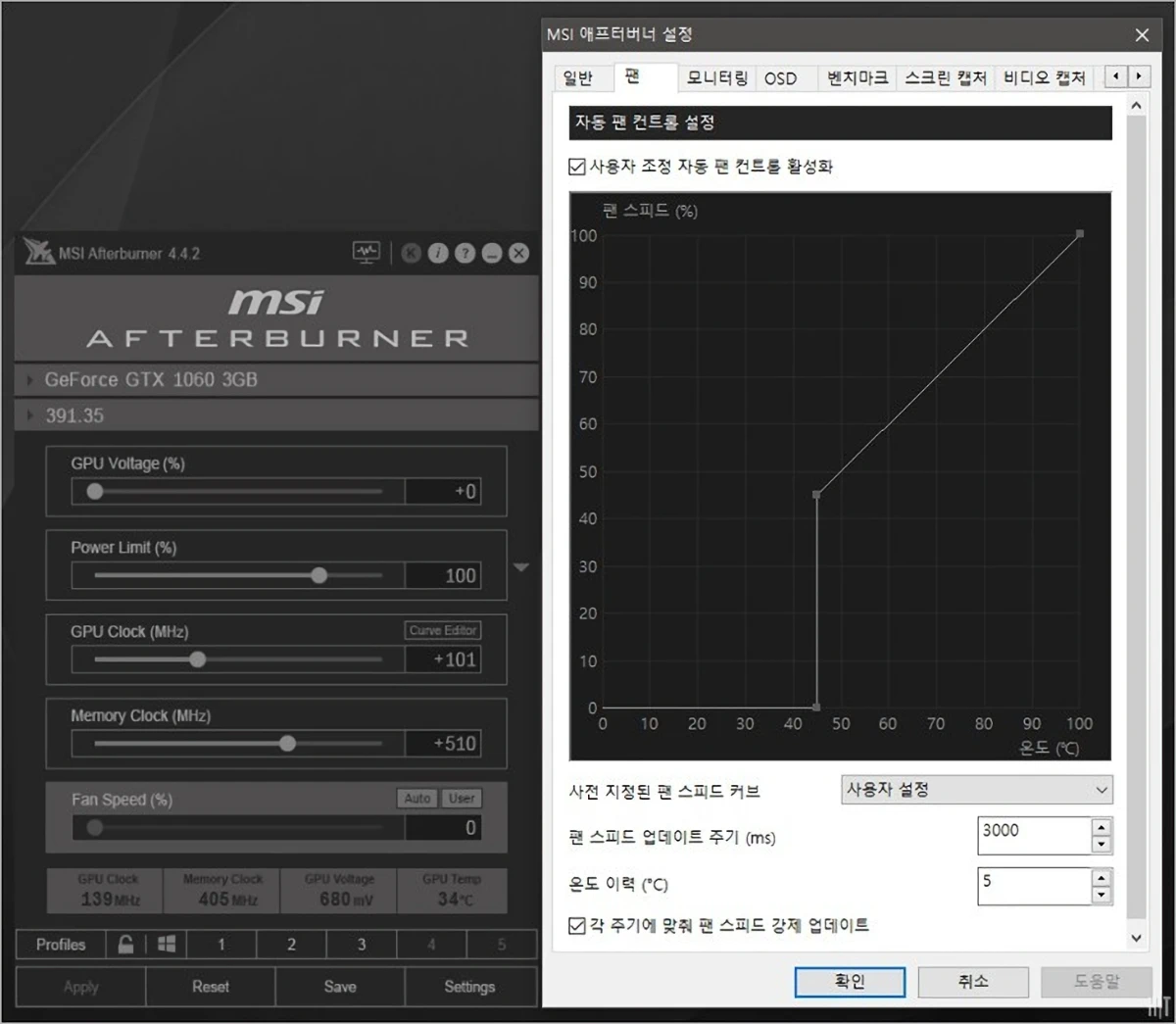
Task: Click the Kombustor K icon in Afterburner
Action: pos(412,254)
